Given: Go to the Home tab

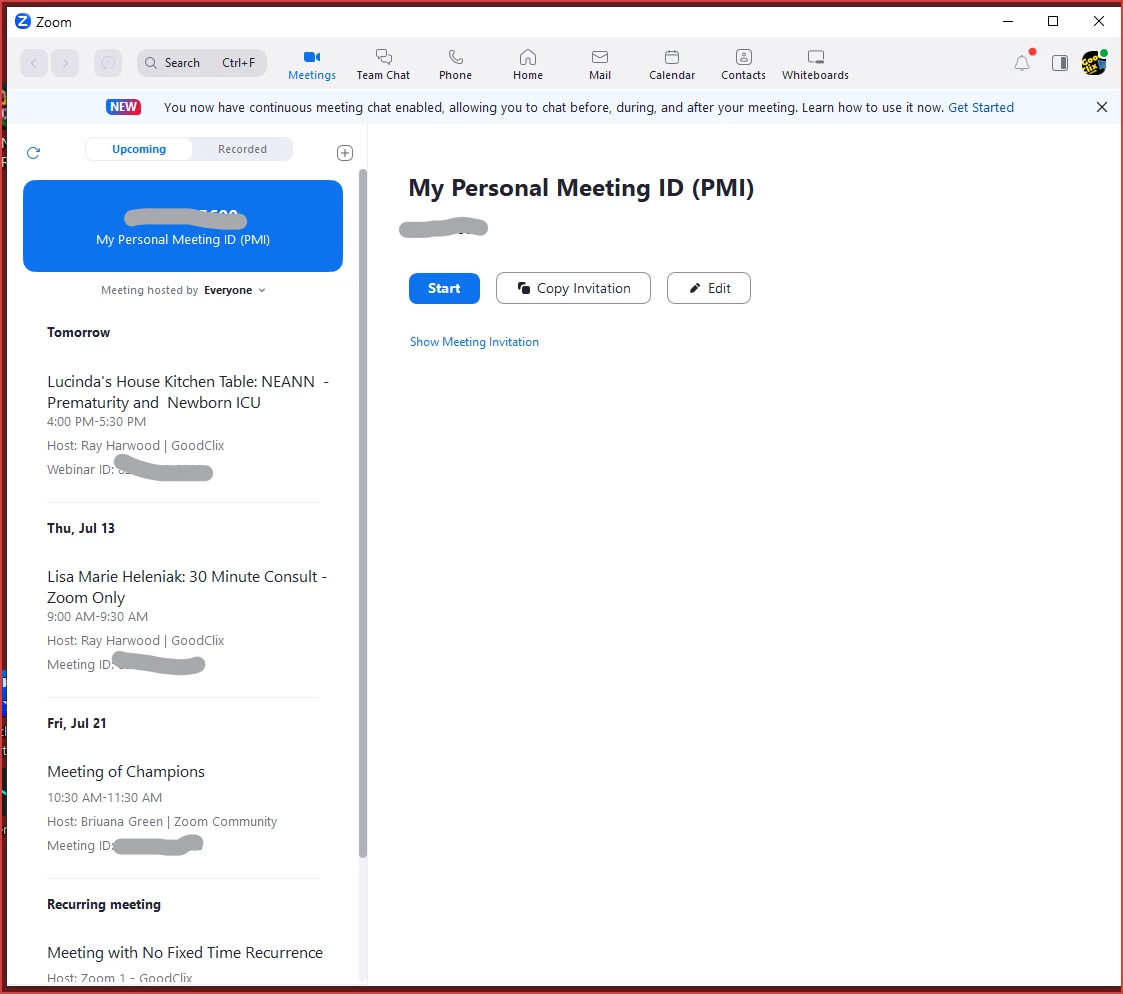Looking at the screenshot, I should pos(528,65).
